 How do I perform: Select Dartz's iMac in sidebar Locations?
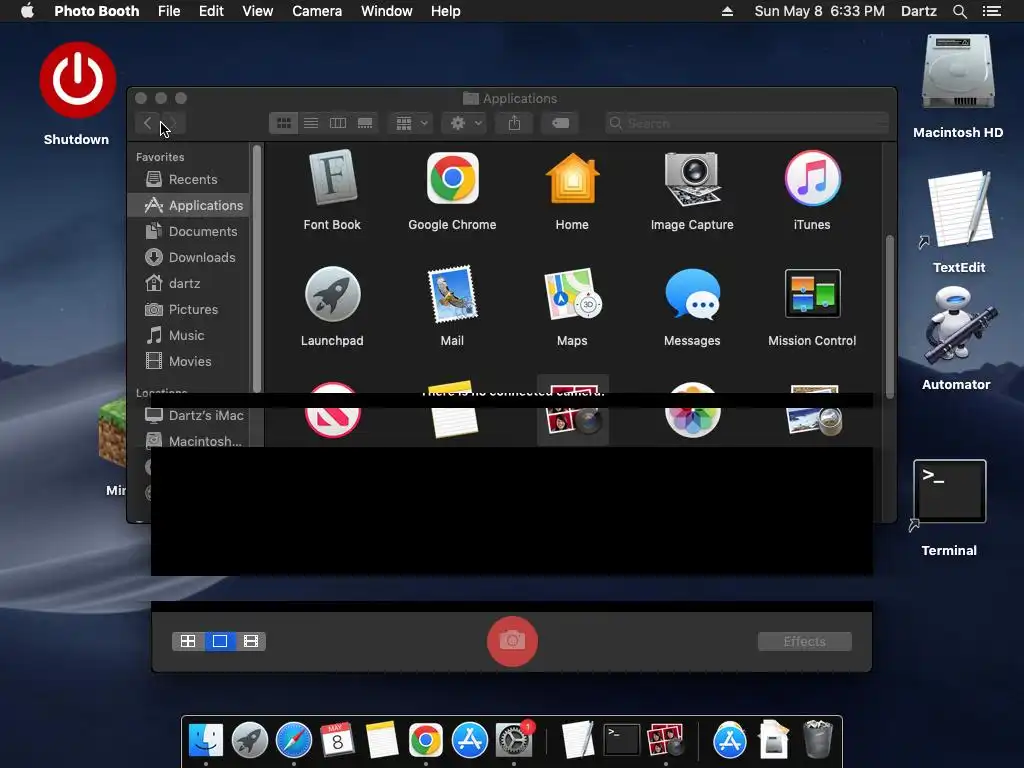coord(188,415)
